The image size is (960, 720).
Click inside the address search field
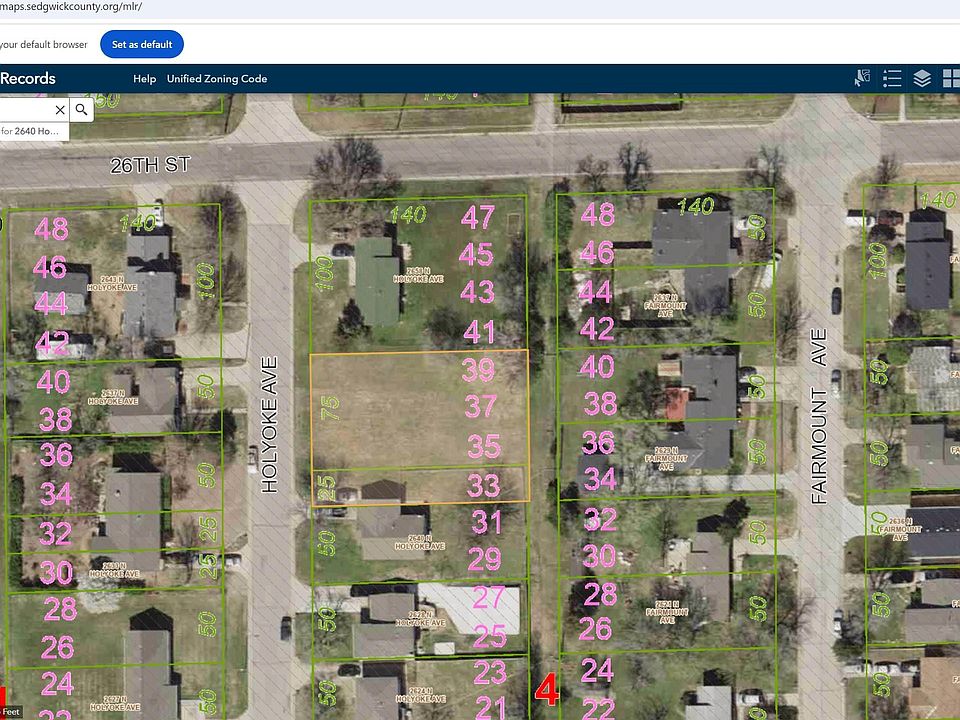26,110
